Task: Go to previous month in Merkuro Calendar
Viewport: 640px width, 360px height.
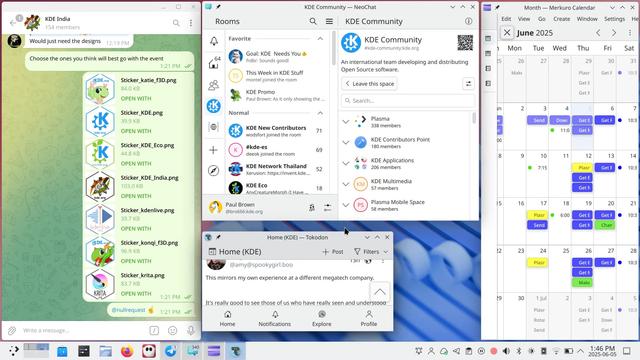Action: pyautogui.click(x=598, y=33)
